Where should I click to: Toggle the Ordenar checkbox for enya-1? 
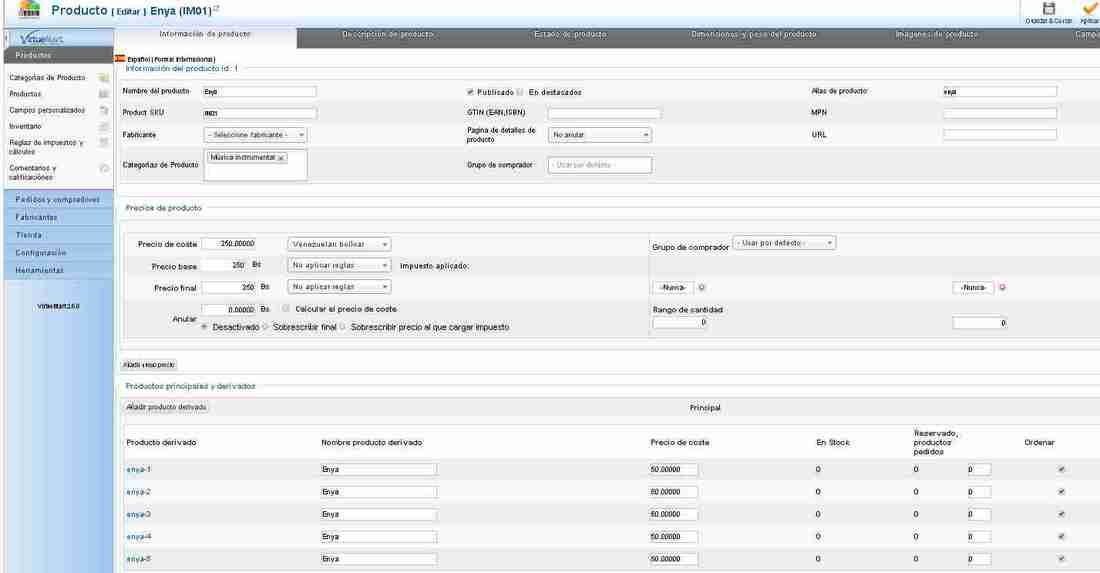pyautogui.click(x=1061, y=469)
